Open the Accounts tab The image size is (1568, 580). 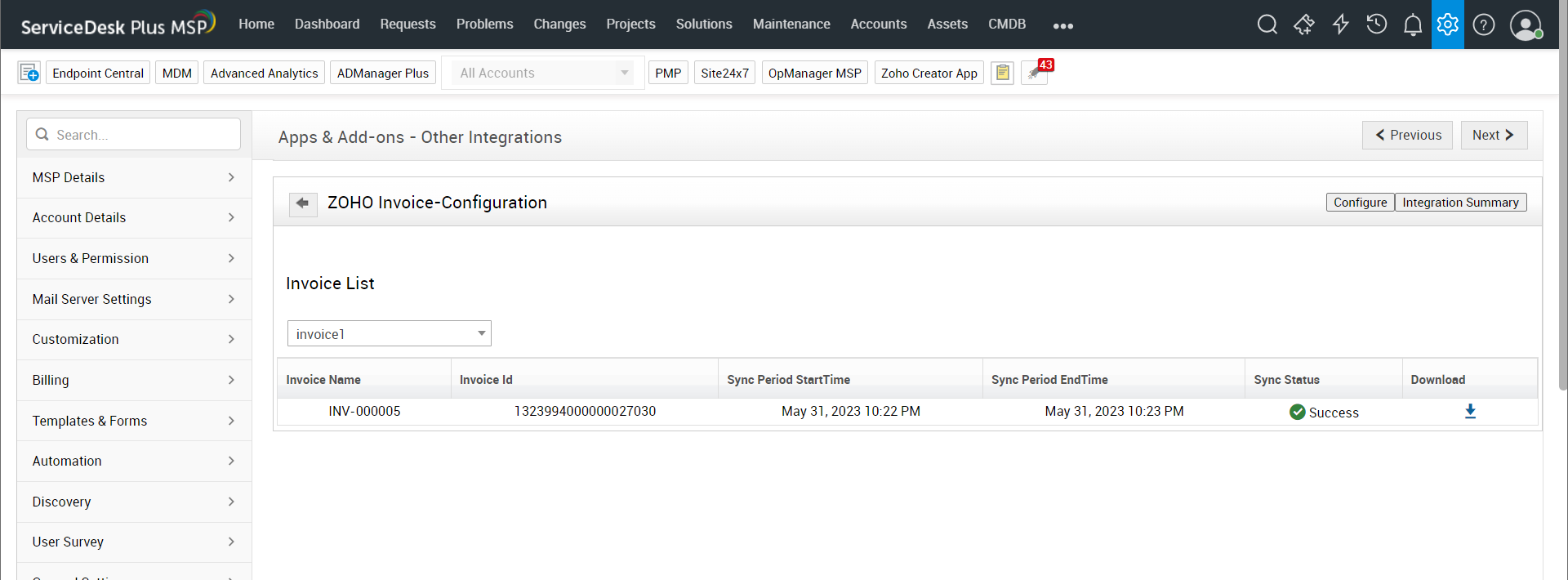tap(879, 24)
